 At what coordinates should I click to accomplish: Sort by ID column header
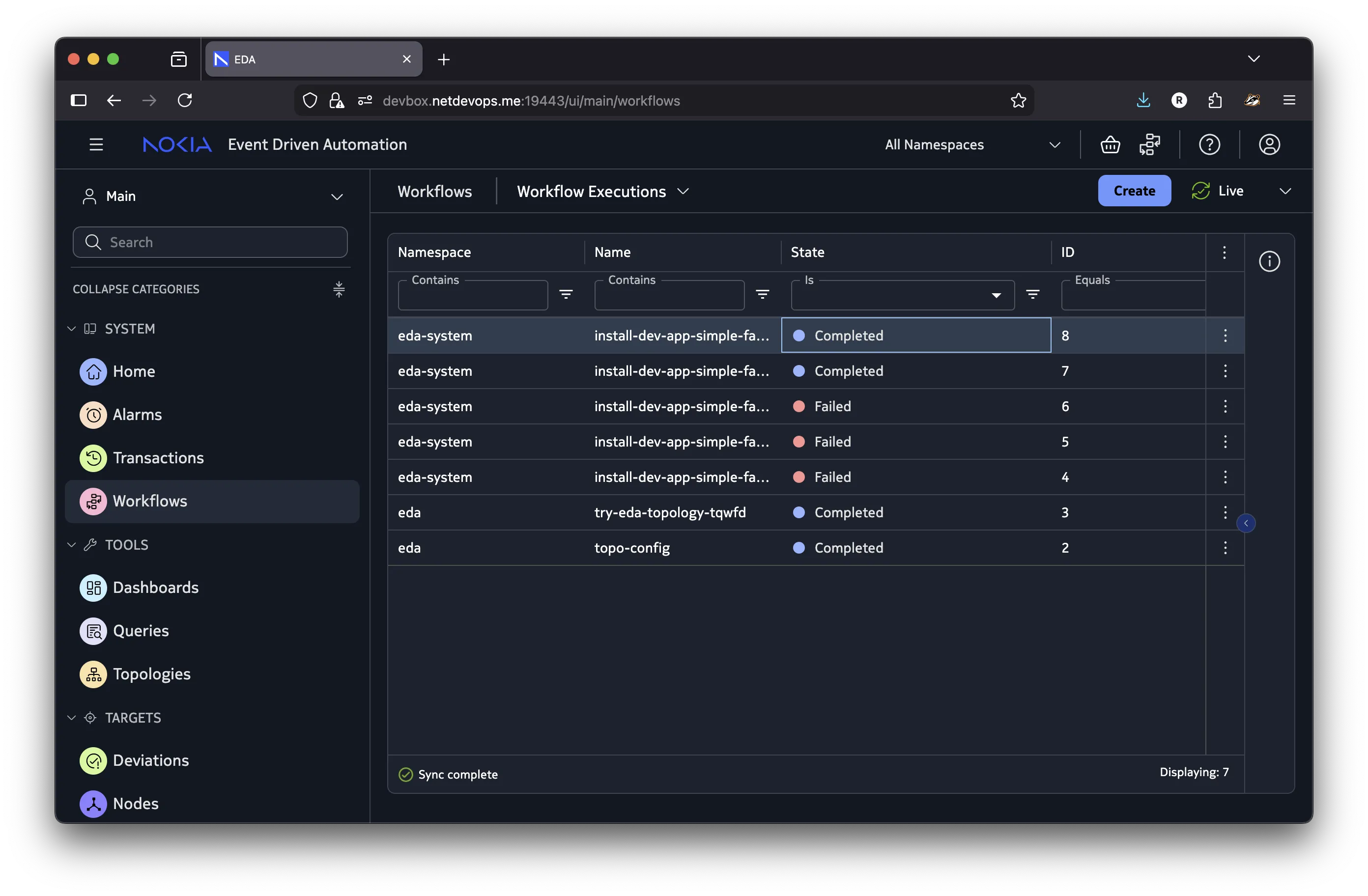[x=1067, y=252]
